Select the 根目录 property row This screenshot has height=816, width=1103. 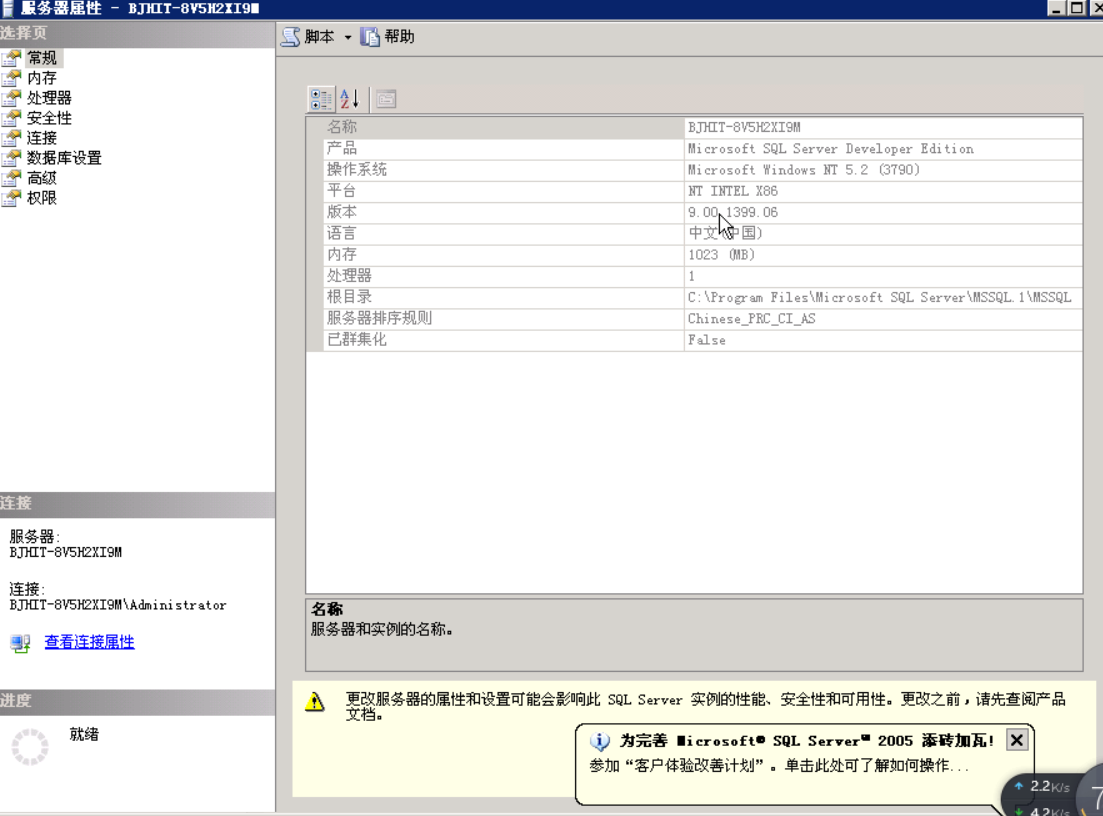pos(702,297)
